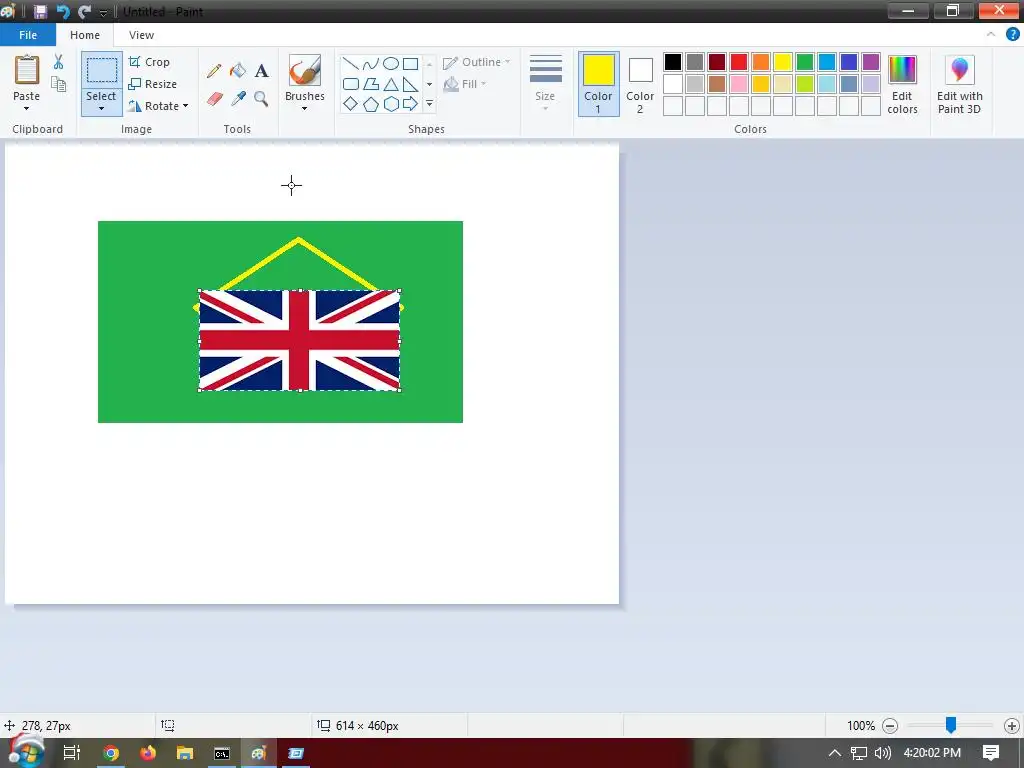
Task: Pick the Eraser tool
Action: coord(214,99)
